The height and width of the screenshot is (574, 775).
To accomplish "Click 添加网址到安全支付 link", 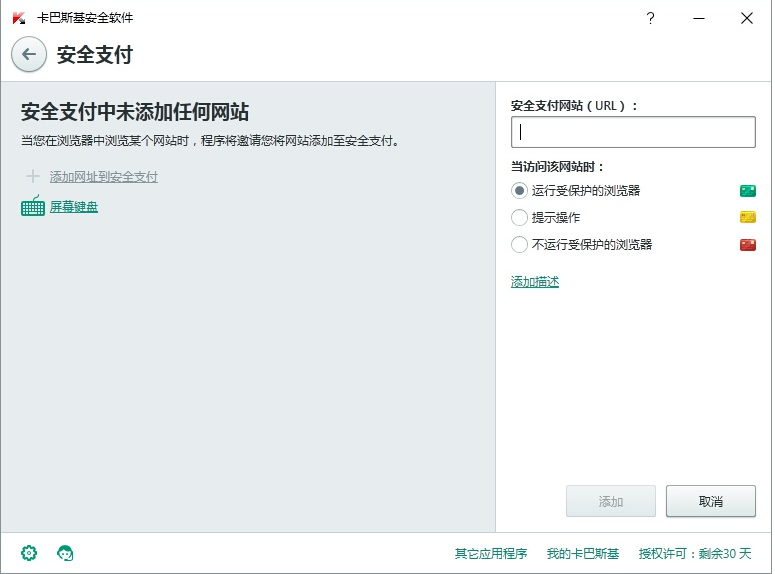I will [104, 177].
